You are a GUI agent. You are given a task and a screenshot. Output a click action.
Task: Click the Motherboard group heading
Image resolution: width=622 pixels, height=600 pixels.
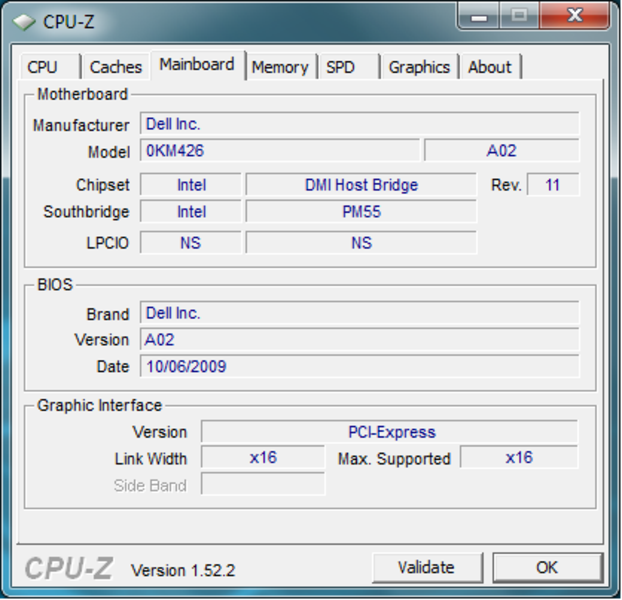click(82, 94)
